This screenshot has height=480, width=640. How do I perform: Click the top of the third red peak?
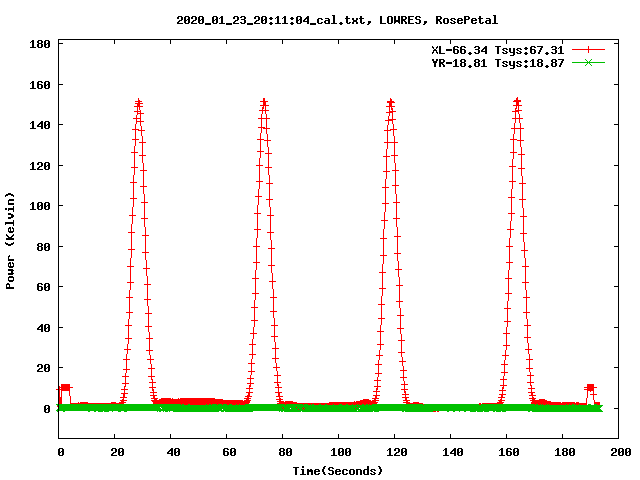390,102
